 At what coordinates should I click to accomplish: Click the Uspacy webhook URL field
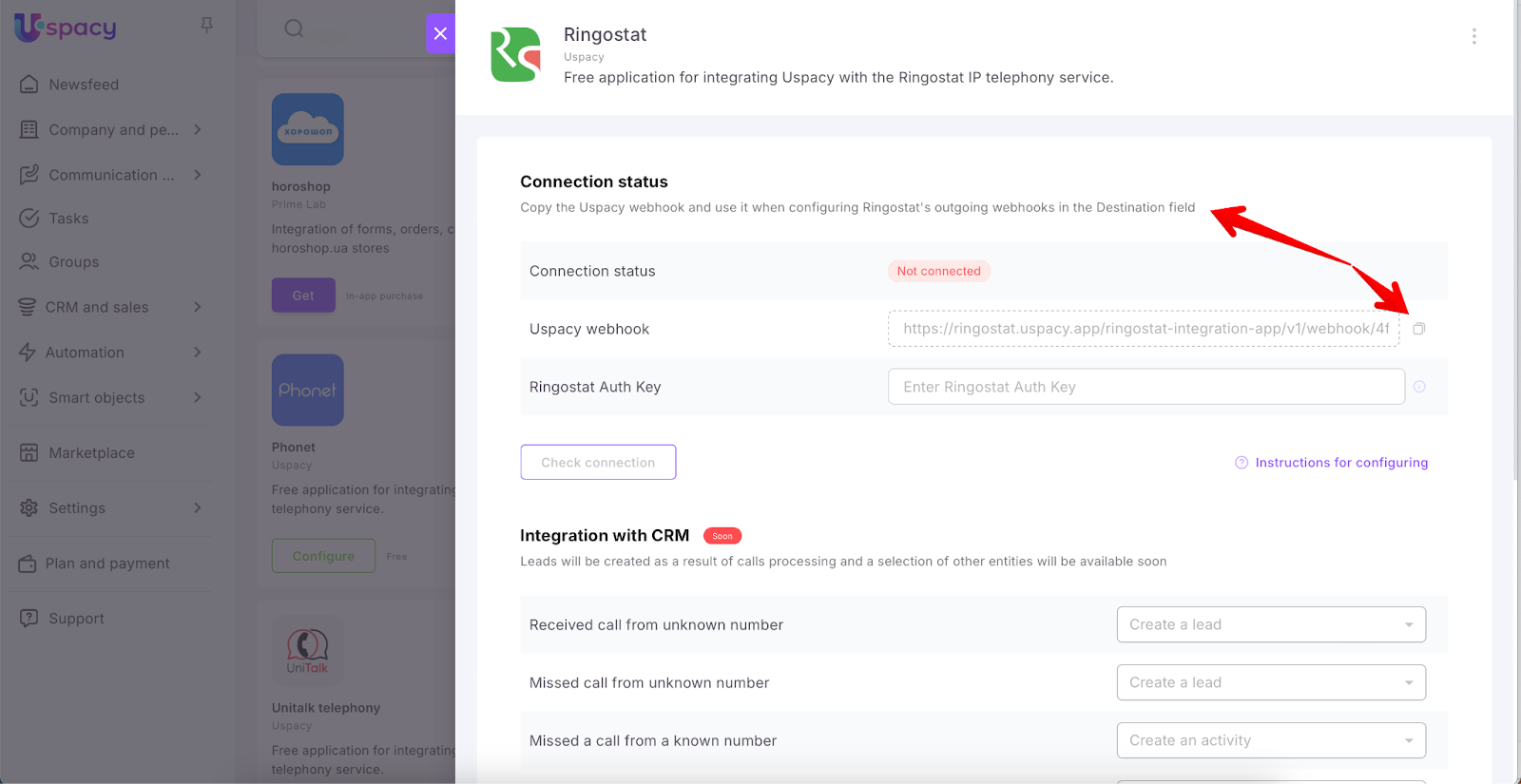1144,329
